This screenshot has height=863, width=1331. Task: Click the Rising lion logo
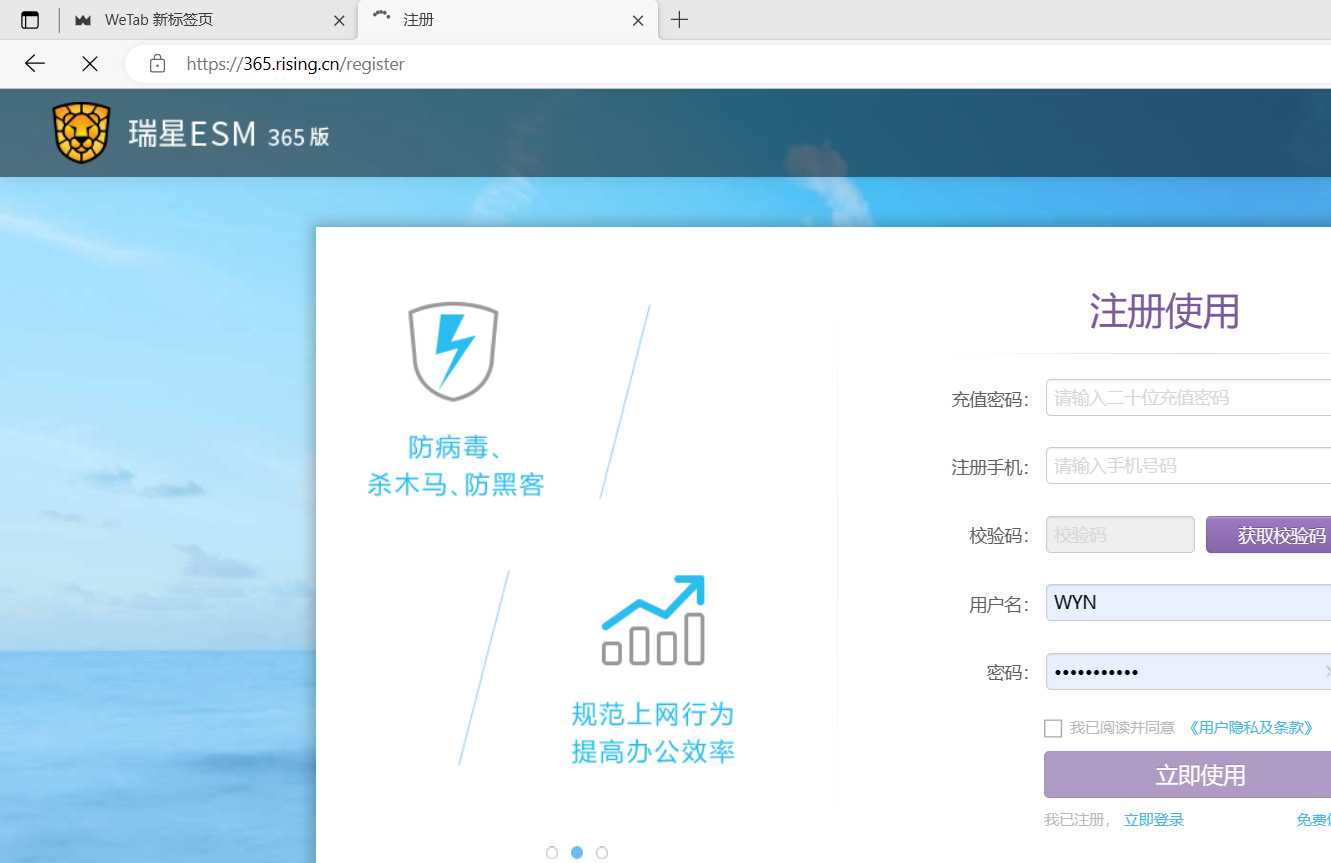tap(81, 133)
